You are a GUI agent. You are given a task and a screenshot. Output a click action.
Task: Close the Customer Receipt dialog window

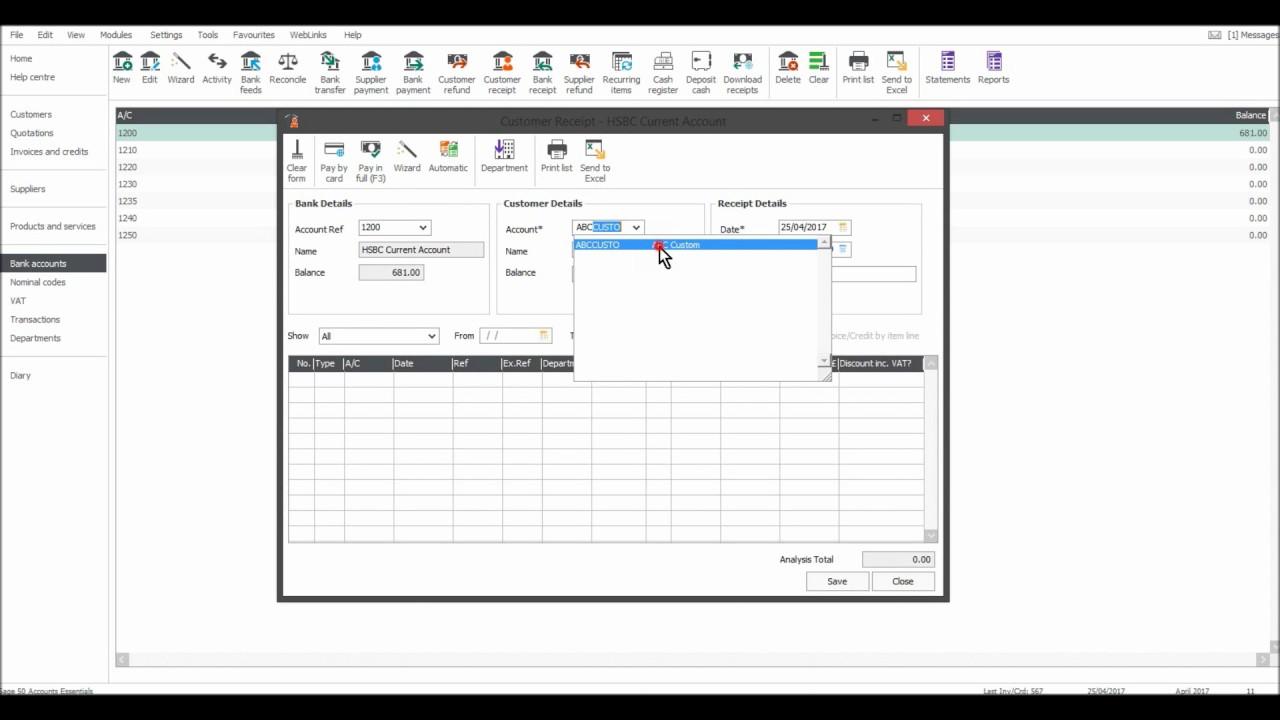tap(926, 118)
